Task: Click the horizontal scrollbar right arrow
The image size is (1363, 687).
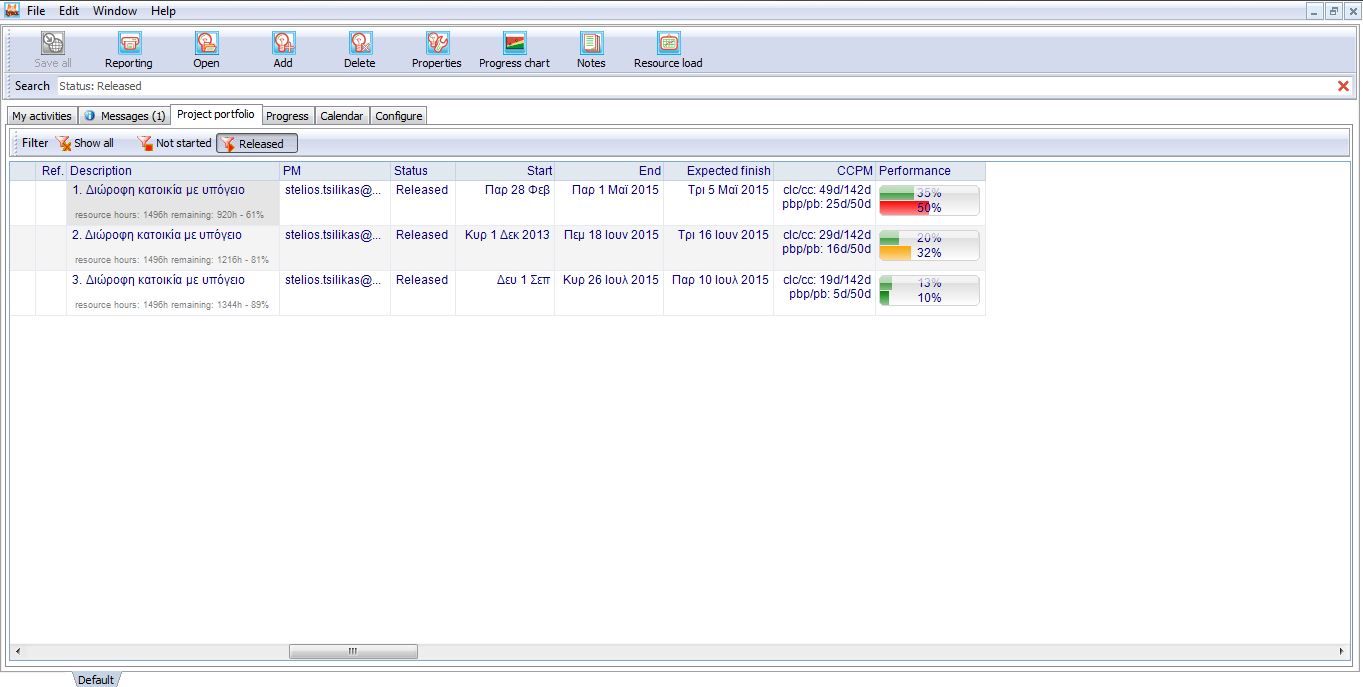Action: [1343, 652]
